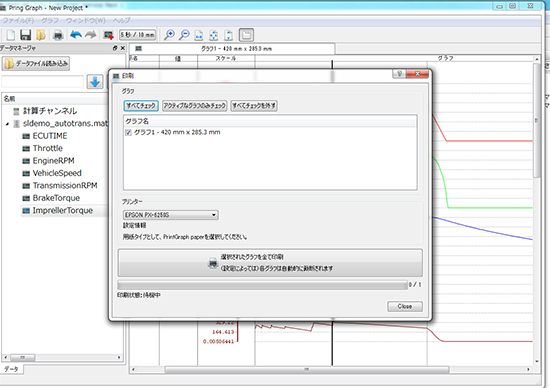
Task: Click the print progress bar
Action: pos(262,285)
